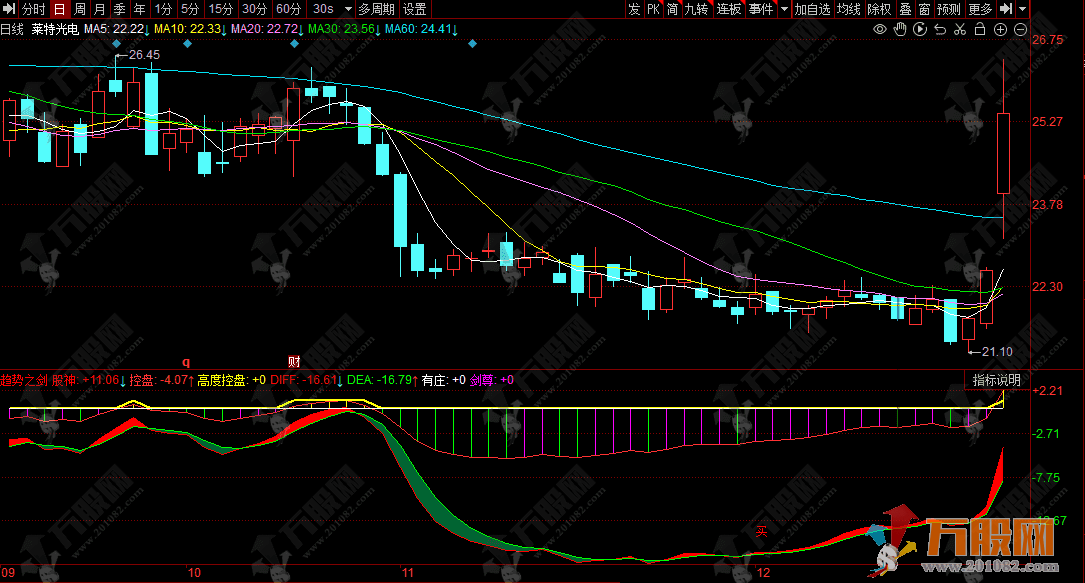Switch to the 分时 intraday tab
1085x583 pixels.
[x=33, y=9]
